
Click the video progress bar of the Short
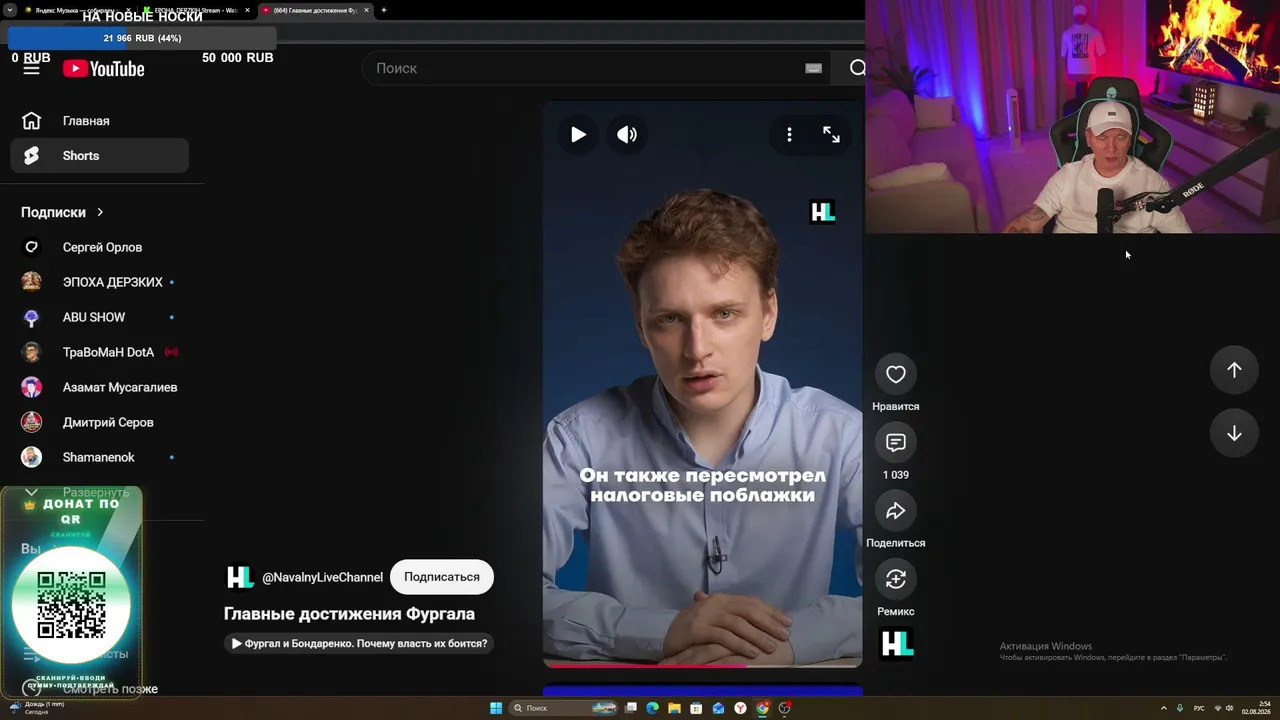pyautogui.click(x=702, y=665)
